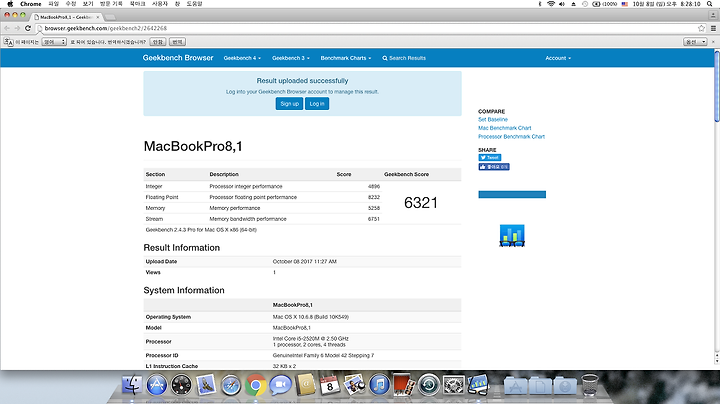
Task: Dismiss the translation bar with its X
Action: 713,42
